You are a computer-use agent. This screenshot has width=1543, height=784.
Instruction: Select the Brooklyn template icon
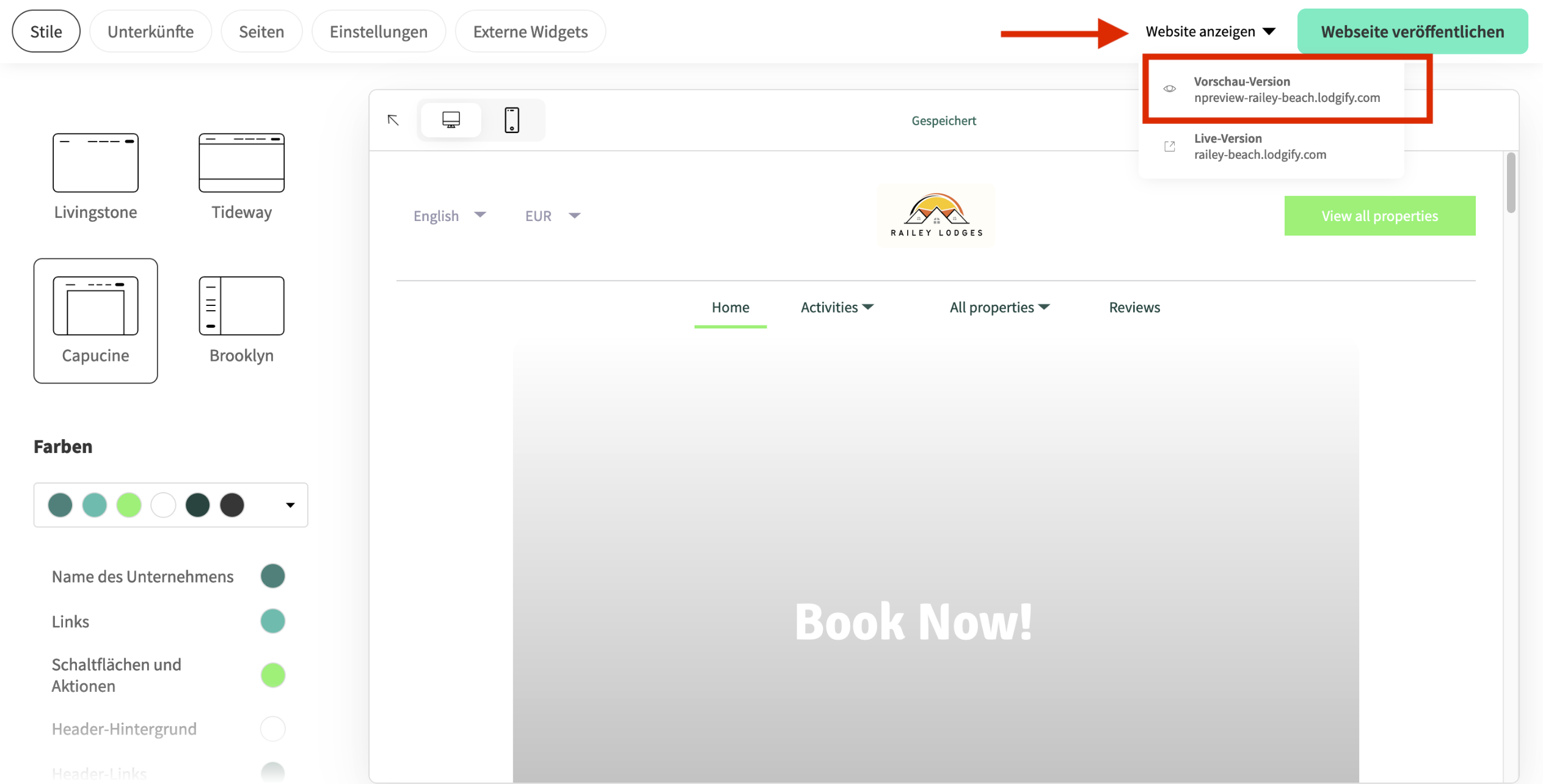[241, 305]
